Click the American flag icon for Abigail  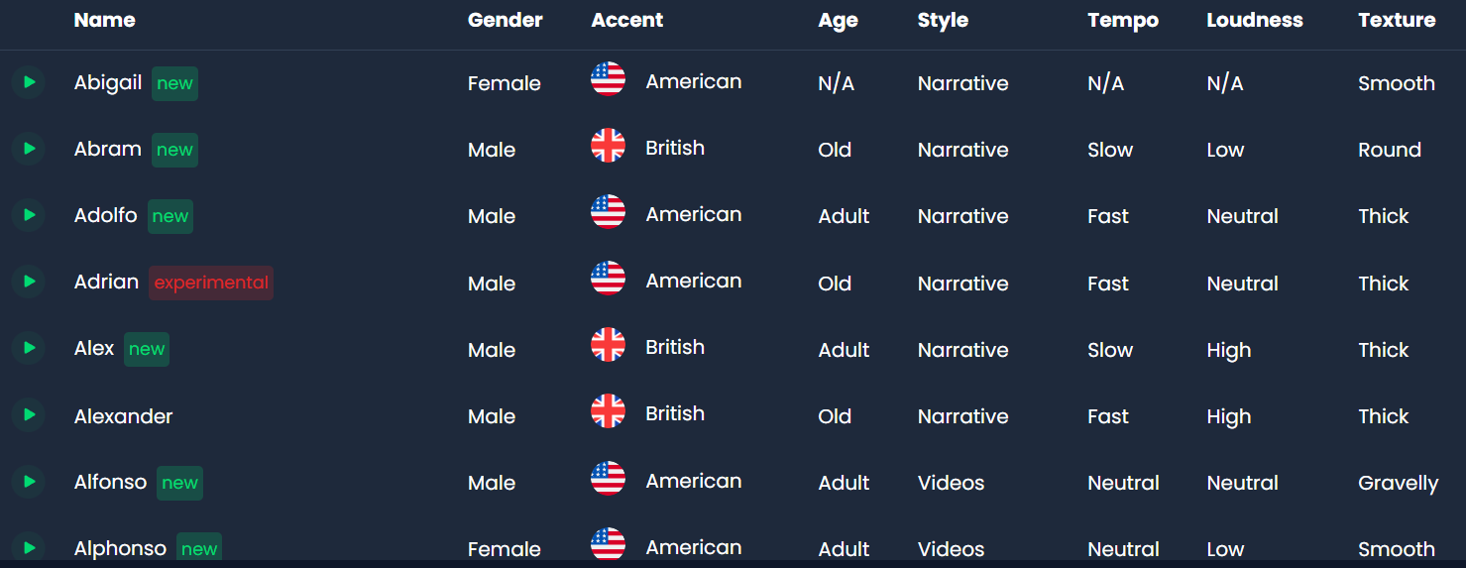[x=608, y=78]
